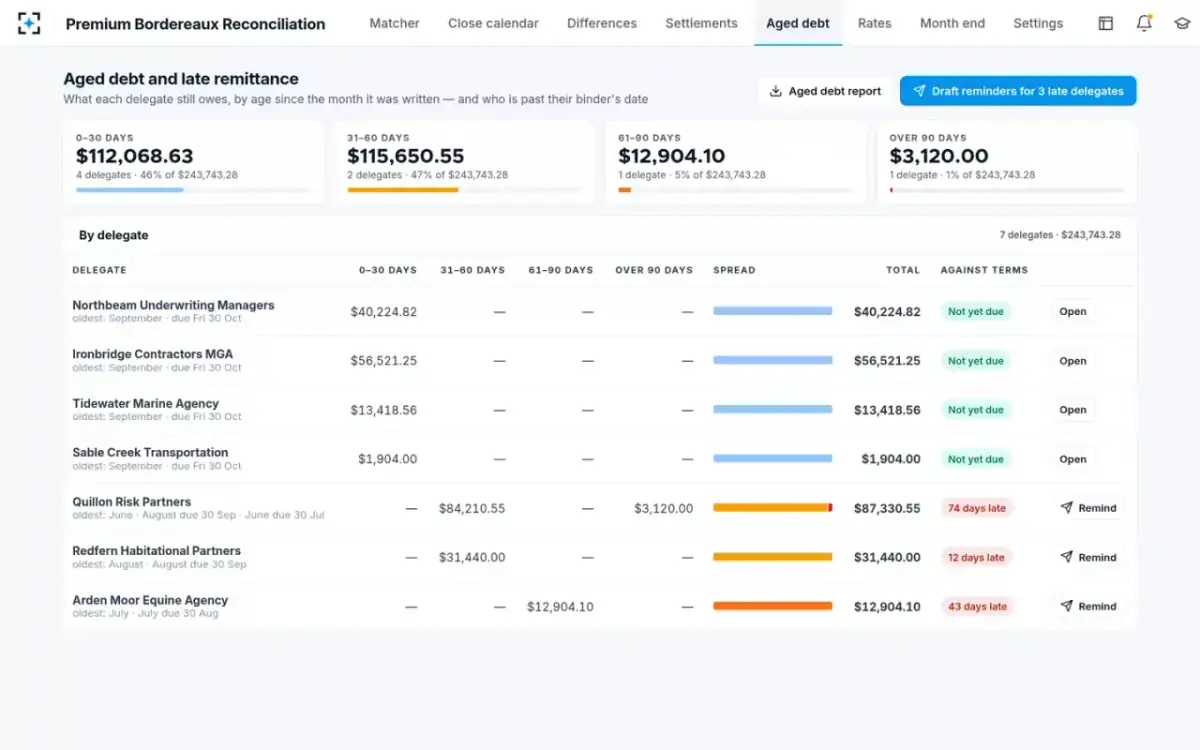Open the Settlements tab
Screen dimensions: 1200x750
tap(701, 23)
